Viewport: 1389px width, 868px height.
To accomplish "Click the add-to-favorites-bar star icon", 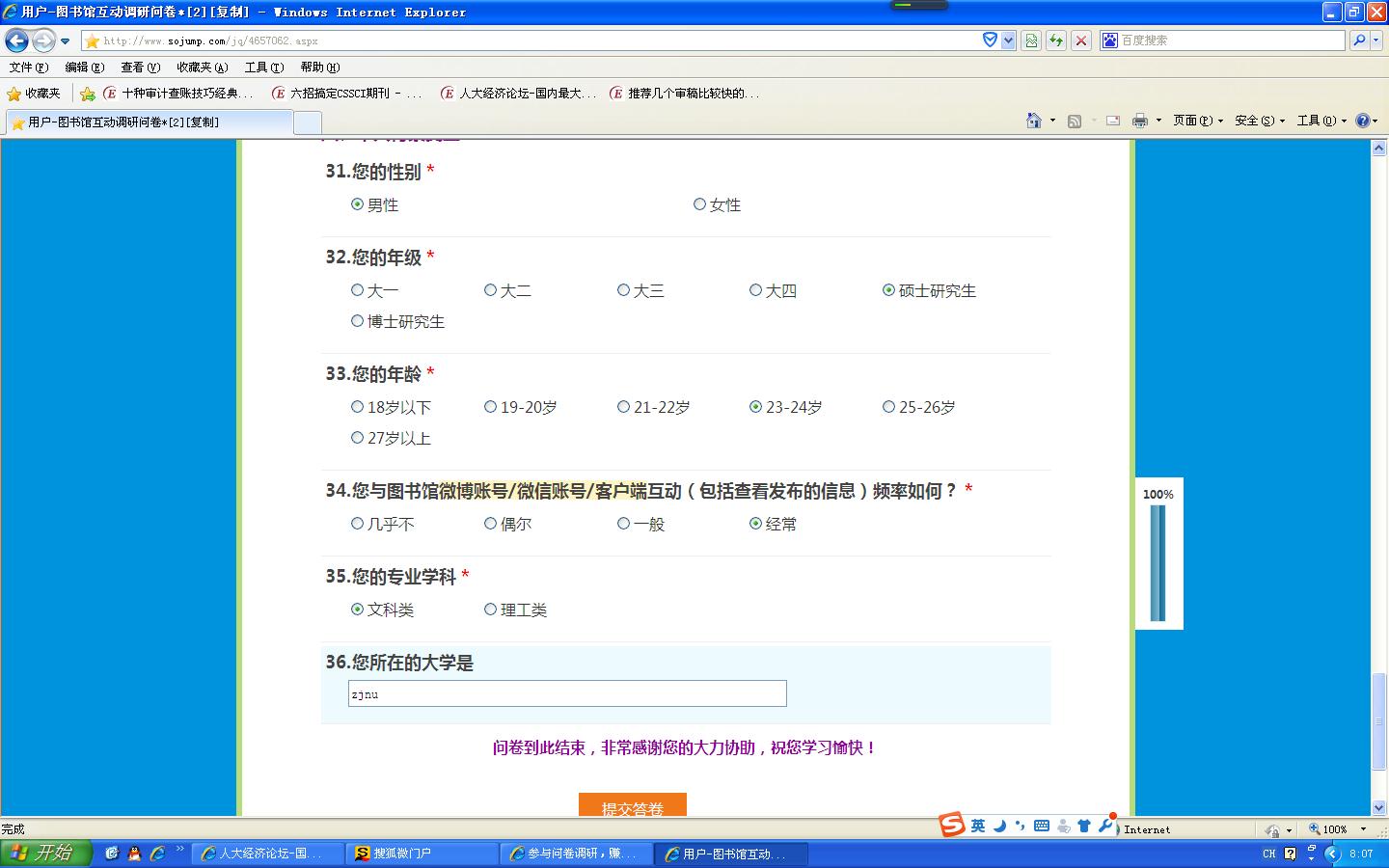I will [x=88, y=94].
